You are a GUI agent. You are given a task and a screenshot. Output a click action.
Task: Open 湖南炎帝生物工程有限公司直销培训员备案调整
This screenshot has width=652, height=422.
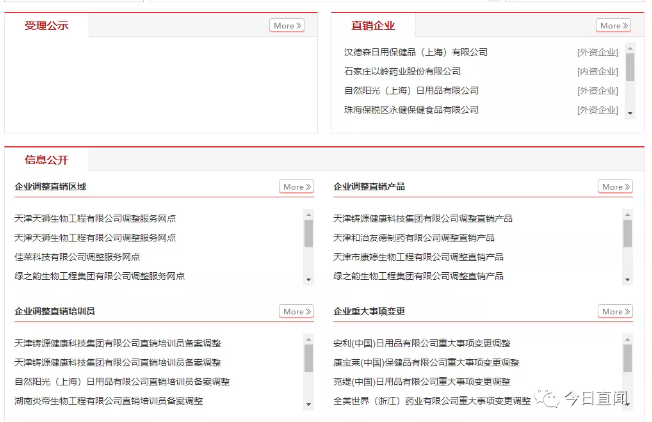click(109, 401)
